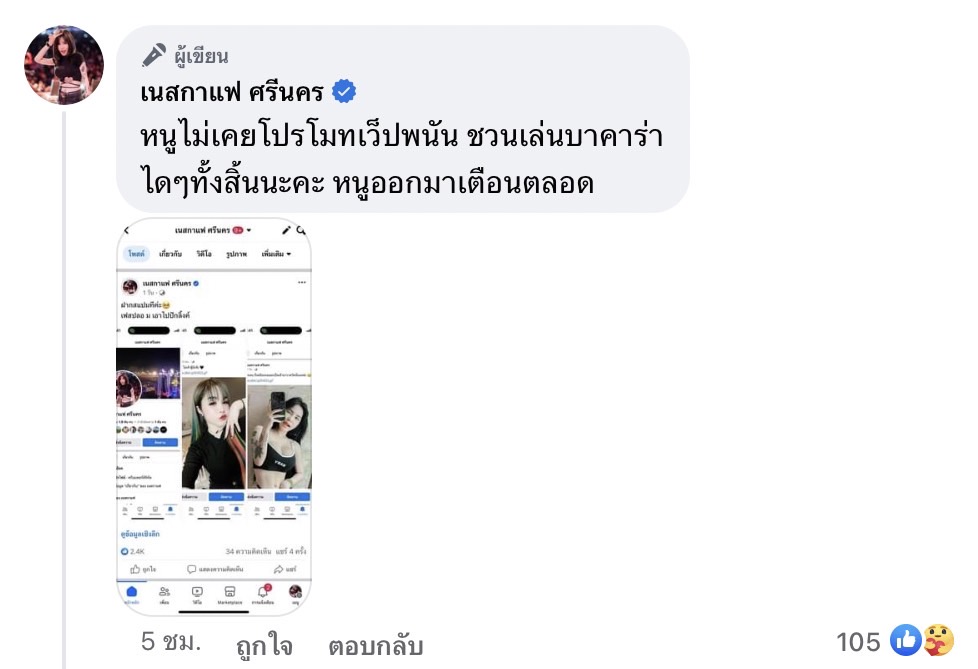Expand the เพิ่มเติม dropdown tab in the screenshot
The height and width of the screenshot is (669, 978).
coord(276,254)
